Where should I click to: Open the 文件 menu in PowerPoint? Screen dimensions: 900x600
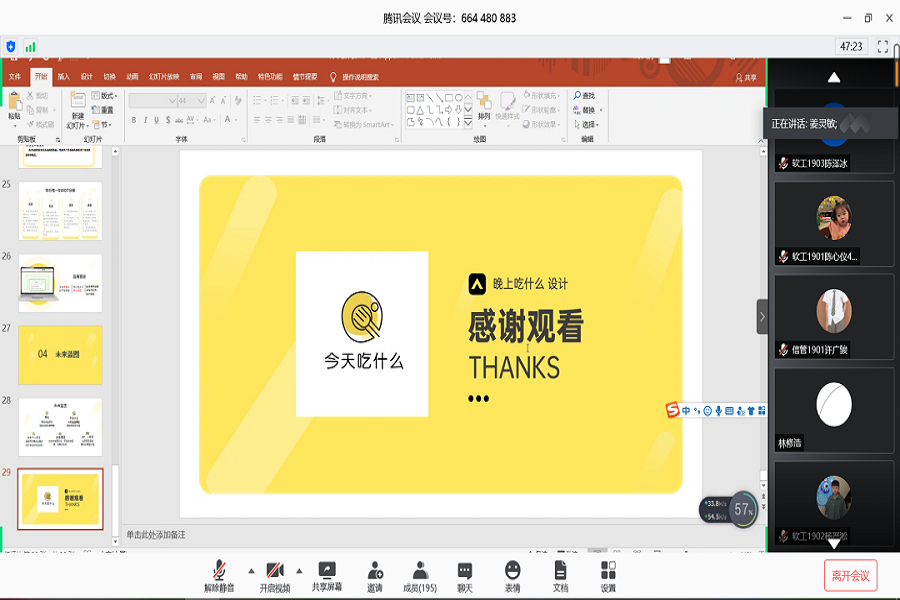pos(15,77)
